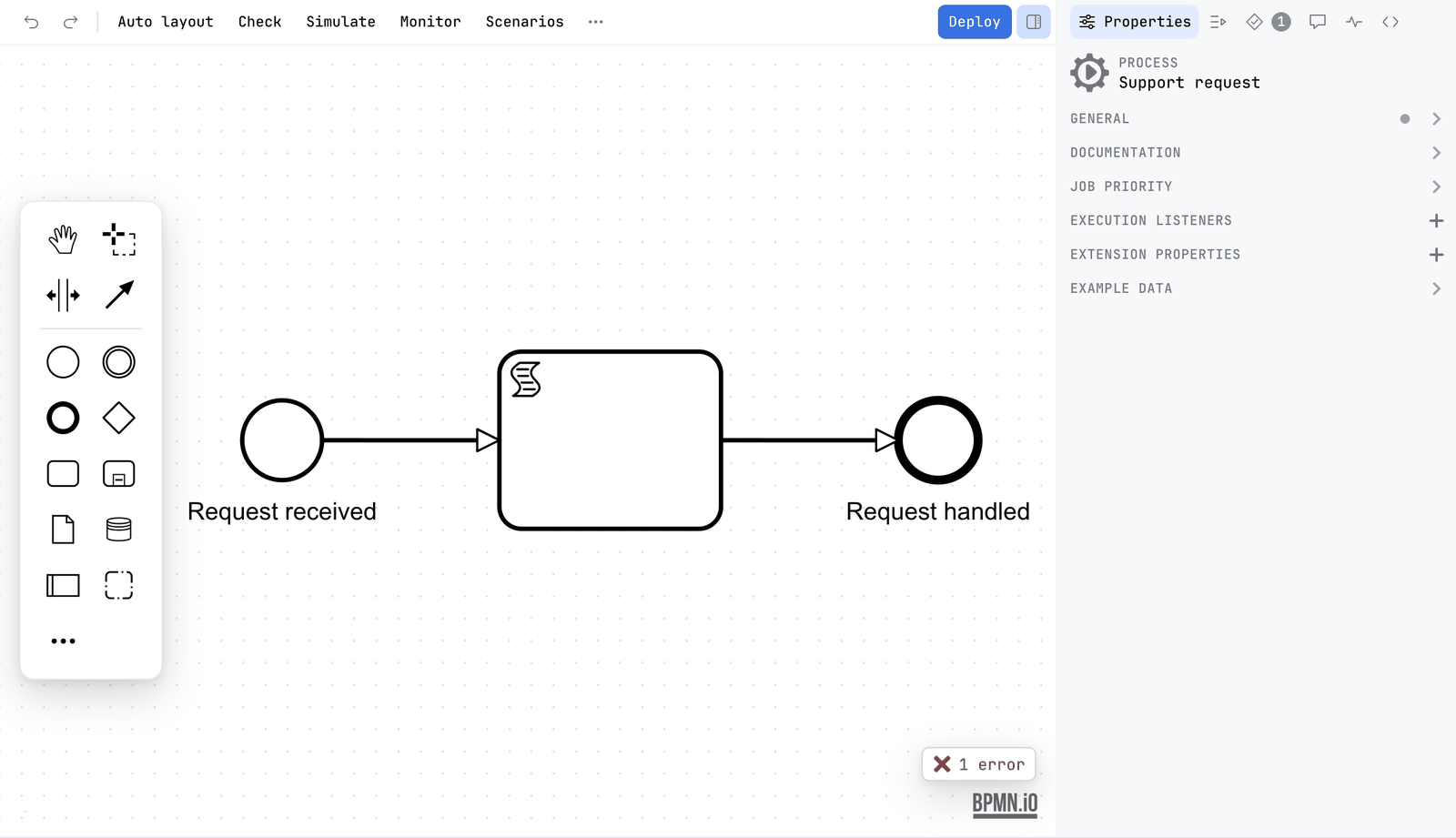Create a pool/participant from palette

coord(63,585)
